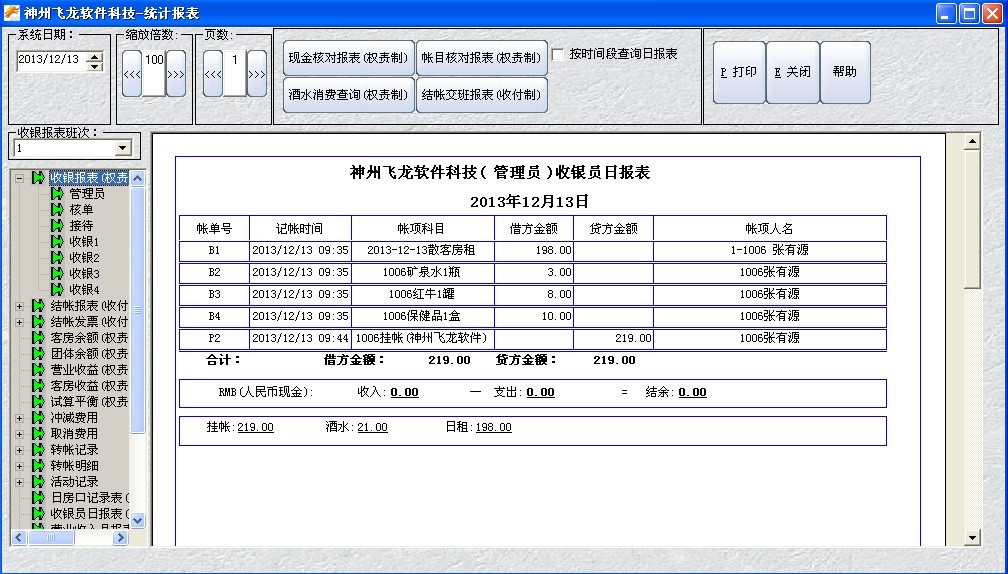The width and height of the screenshot is (1008, 574).
Task: Decrease zoom with <<< under 缩放倍数
Action: (x=132, y=74)
